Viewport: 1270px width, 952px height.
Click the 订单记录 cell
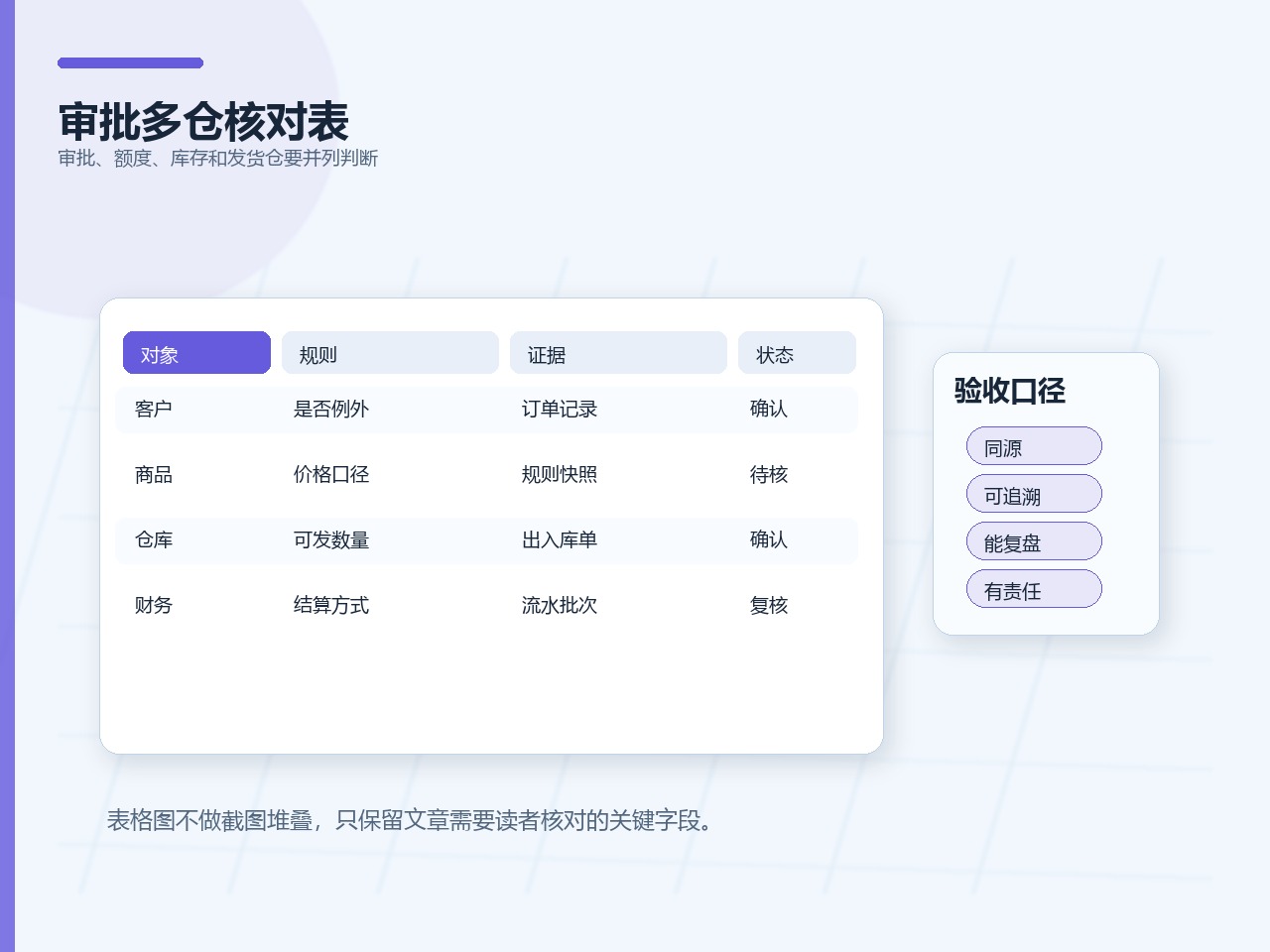[560, 410]
